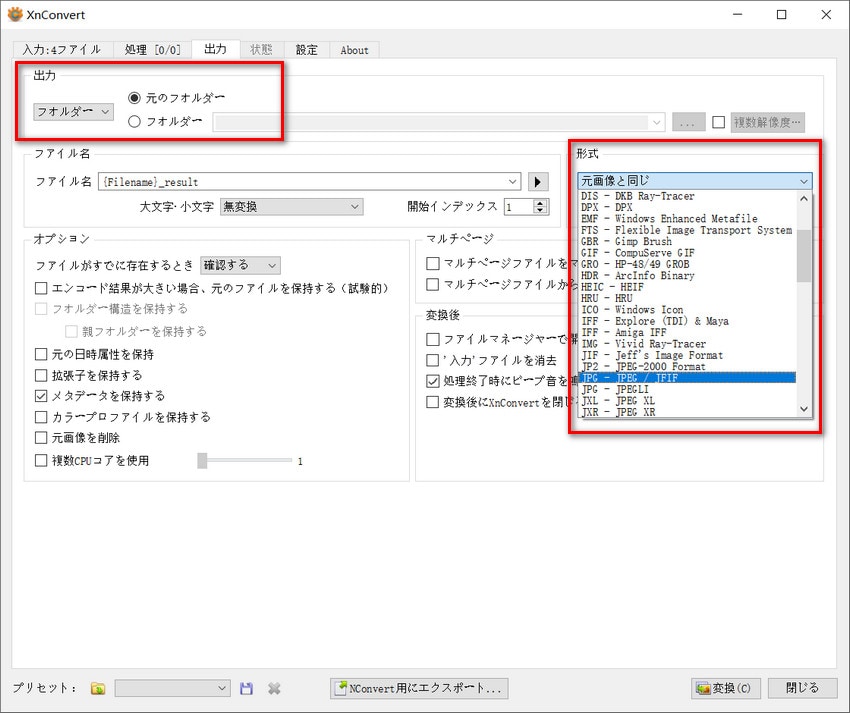
Task: Open the preset folder icon
Action: point(98,688)
